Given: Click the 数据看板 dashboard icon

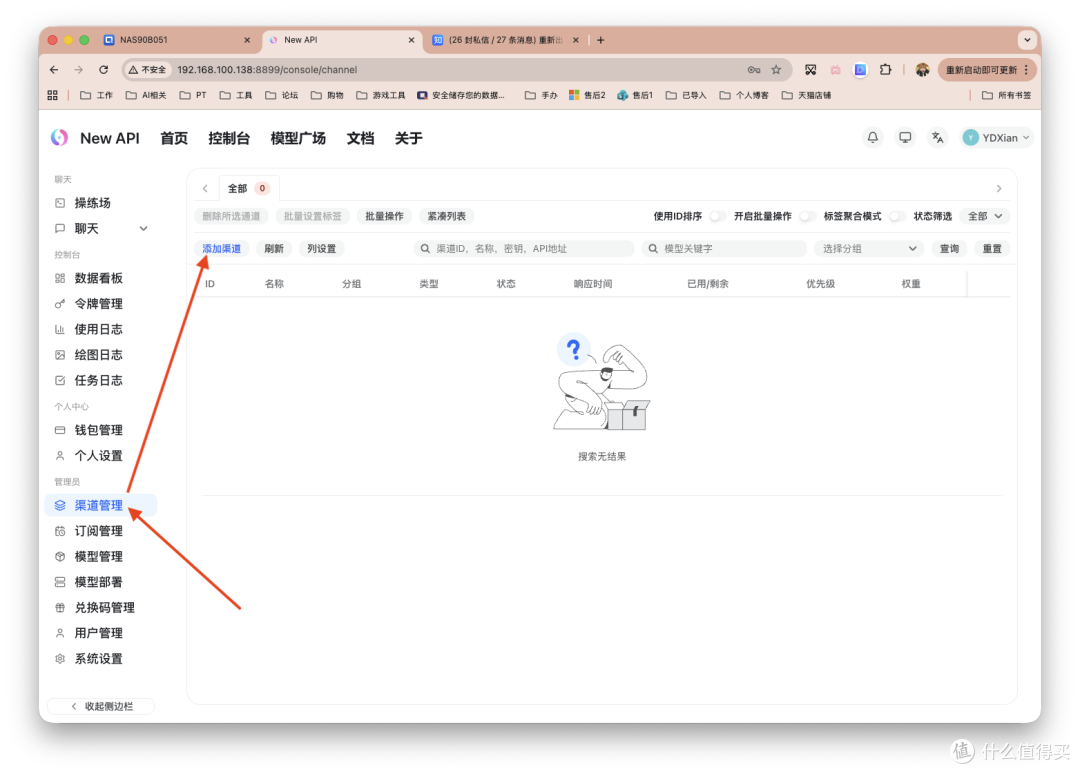Looking at the screenshot, I should pyautogui.click(x=60, y=278).
